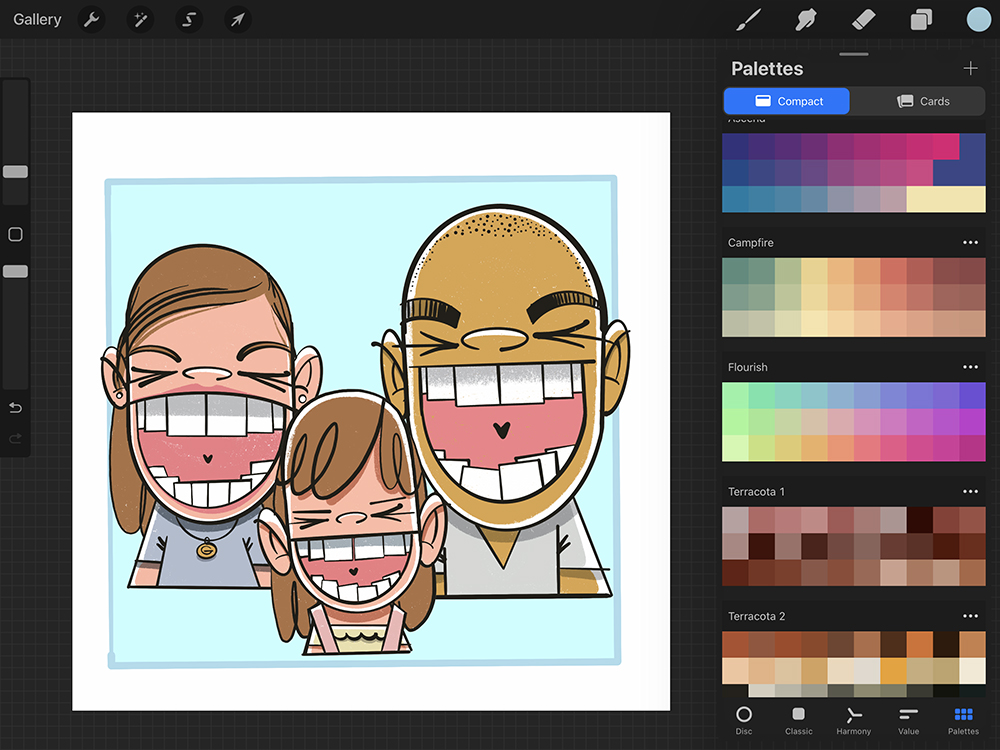Viewport: 1000px width, 750px height.
Task: Select the Smudge tool
Action: [x=805, y=20]
